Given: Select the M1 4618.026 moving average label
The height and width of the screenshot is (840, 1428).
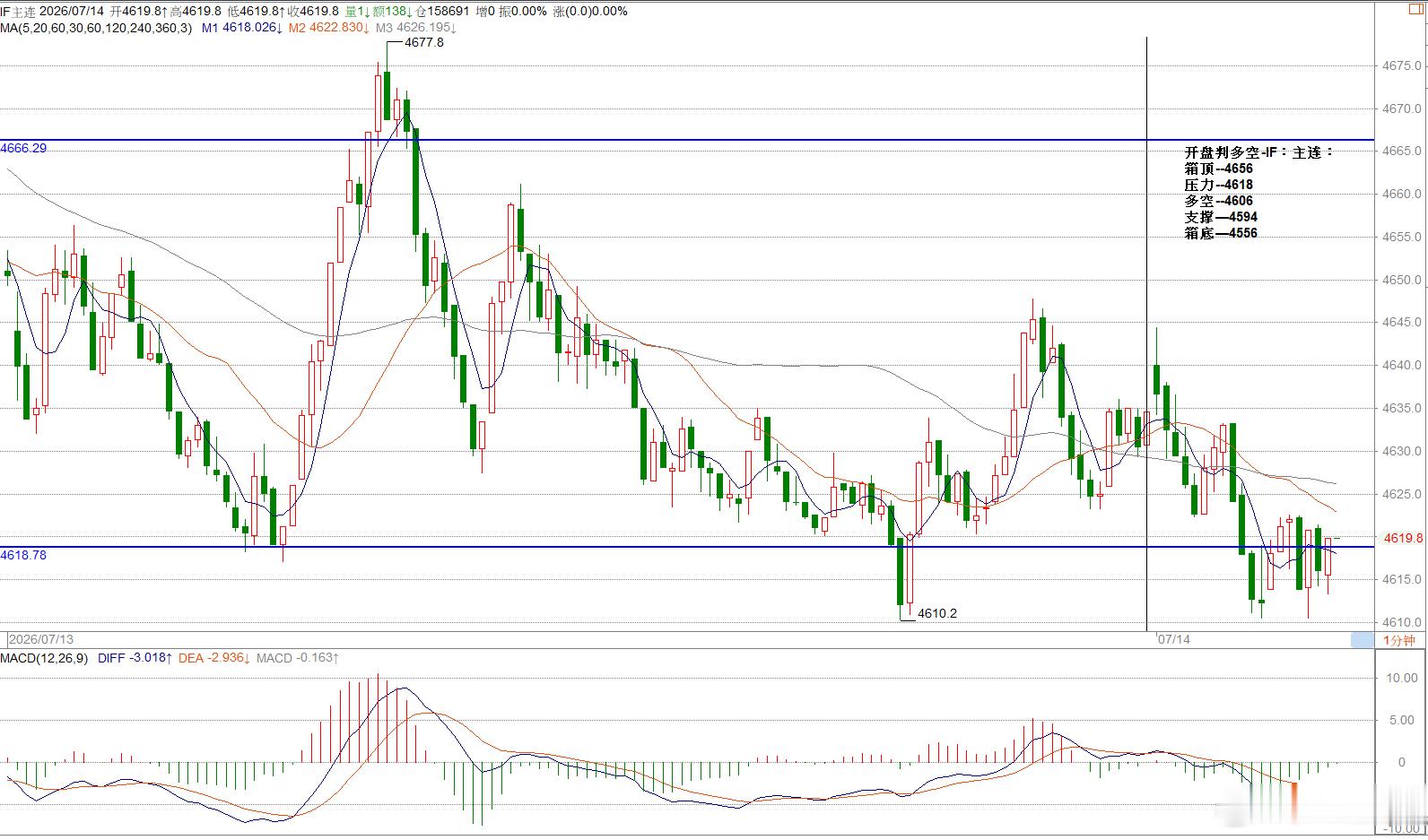Looking at the screenshot, I should [242, 28].
